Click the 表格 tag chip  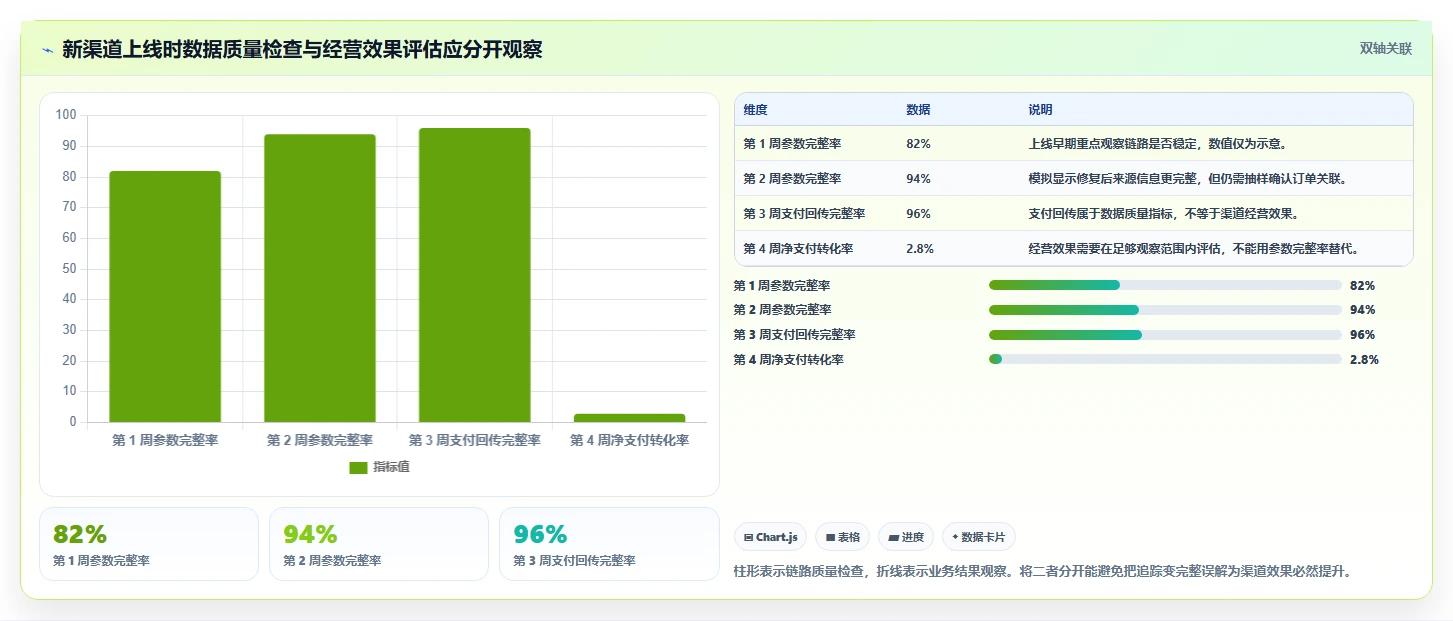843,537
